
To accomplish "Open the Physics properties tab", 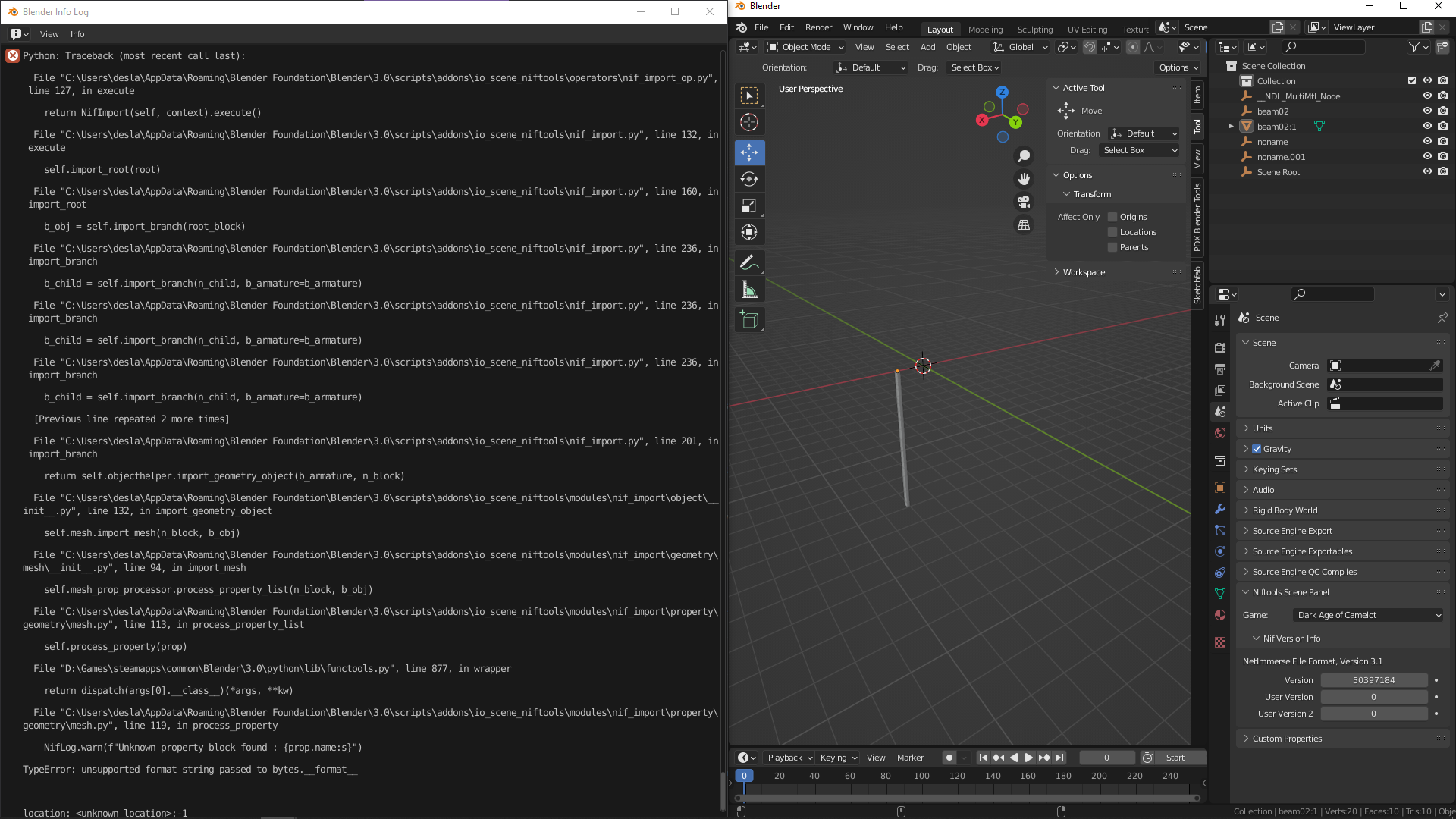I will 1220,551.
